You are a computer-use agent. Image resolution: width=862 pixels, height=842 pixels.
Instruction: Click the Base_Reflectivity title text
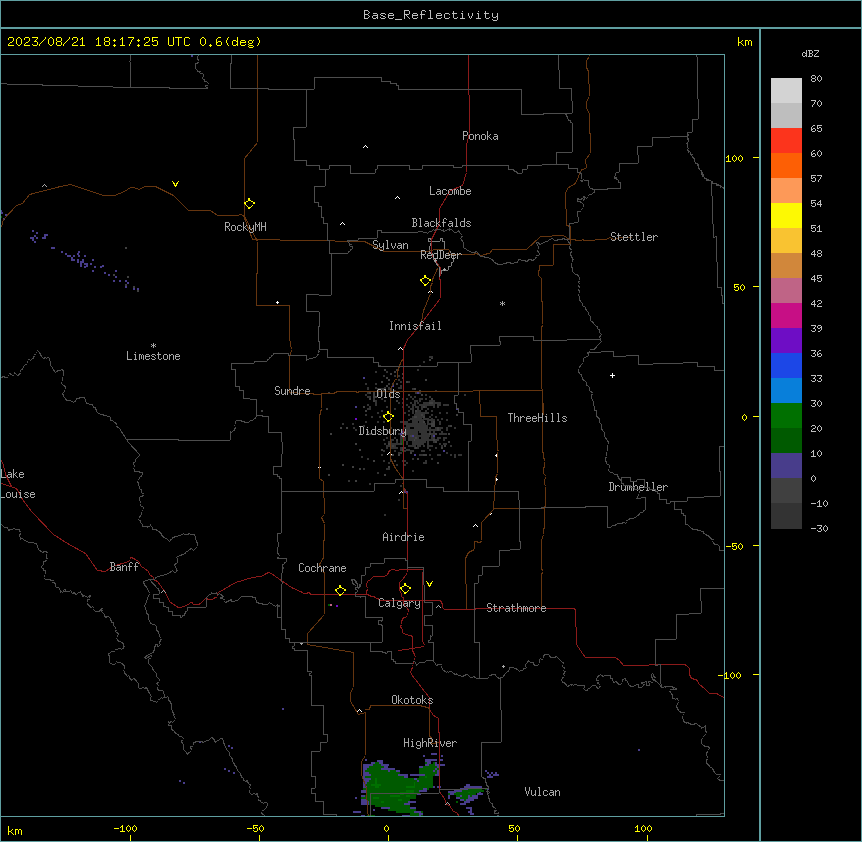coord(431,15)
